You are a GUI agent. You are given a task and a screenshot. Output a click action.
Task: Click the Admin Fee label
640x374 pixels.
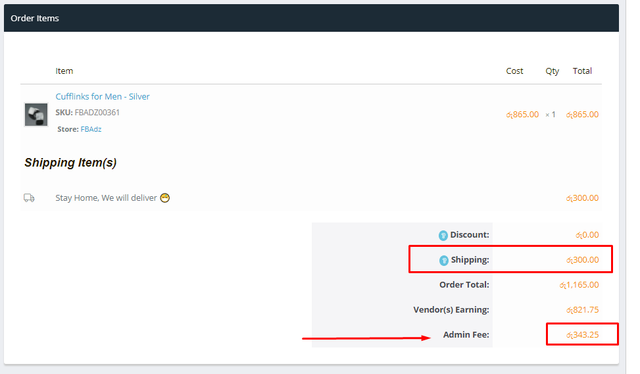pos(466,334)
